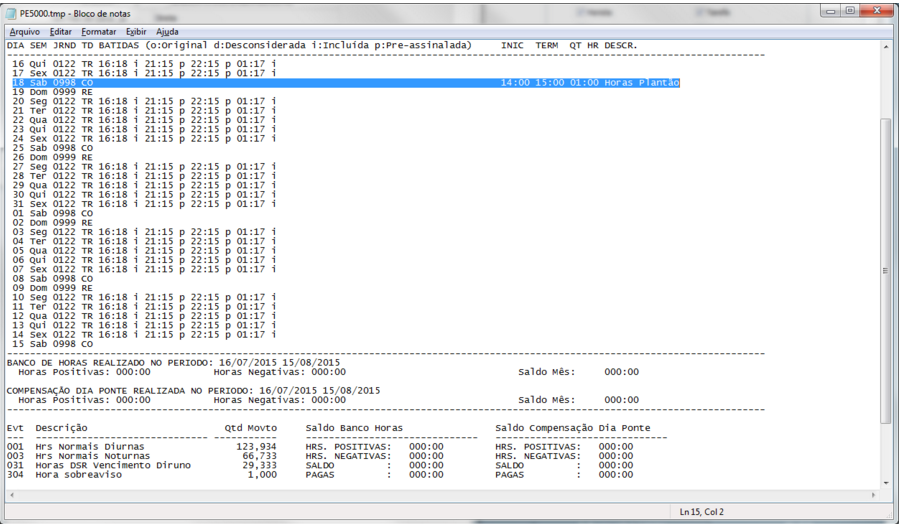Click 'Ln 15, Col 2' in status bar
Viewport: 900px width, 524px height.
pos(702,512)
